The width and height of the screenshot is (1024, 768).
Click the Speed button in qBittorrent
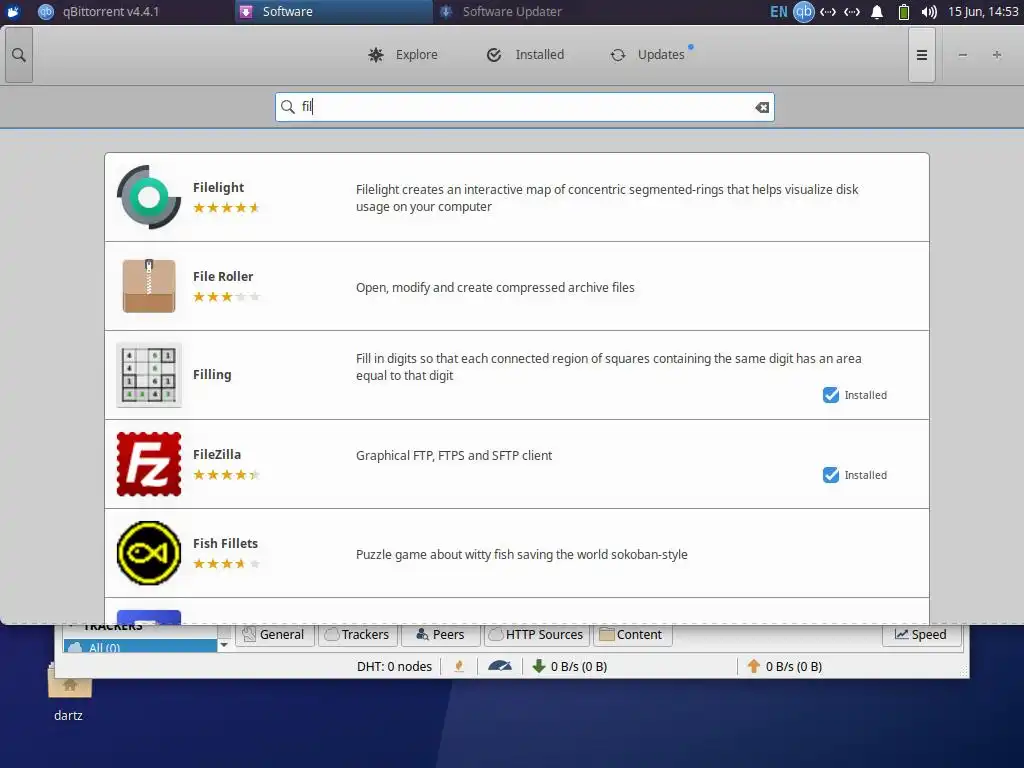coord(921,634)
